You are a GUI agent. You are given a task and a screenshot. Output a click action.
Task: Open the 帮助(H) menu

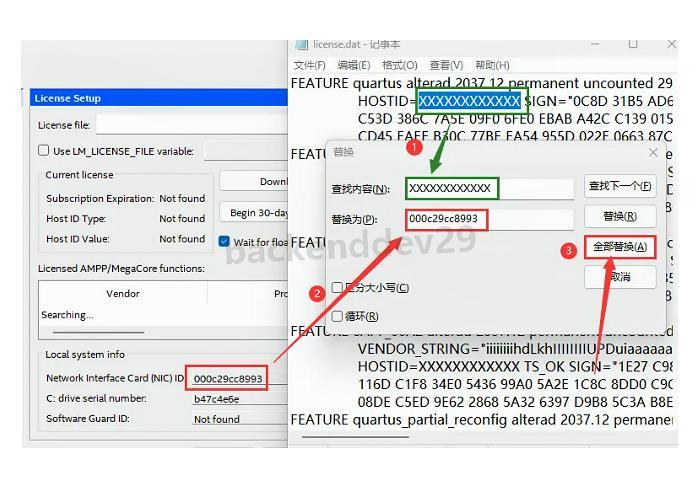tap(492, 65)
